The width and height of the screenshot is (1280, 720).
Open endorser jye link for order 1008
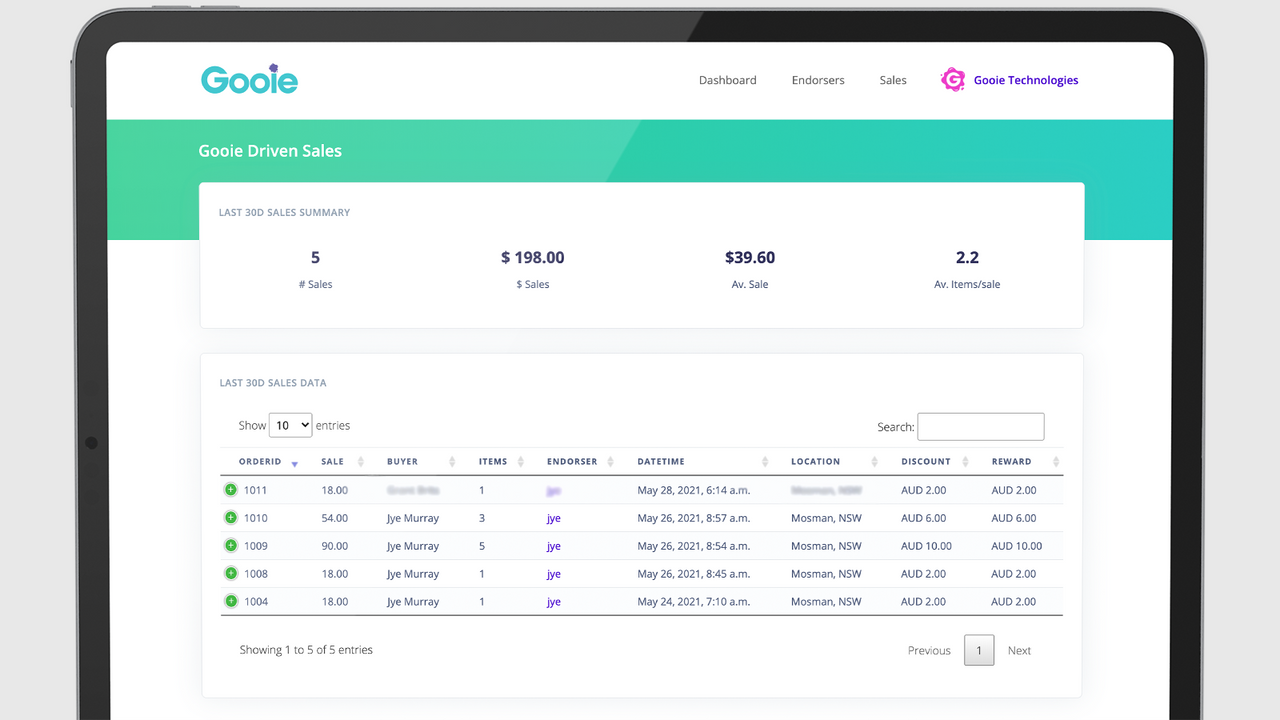pos(554,574)
